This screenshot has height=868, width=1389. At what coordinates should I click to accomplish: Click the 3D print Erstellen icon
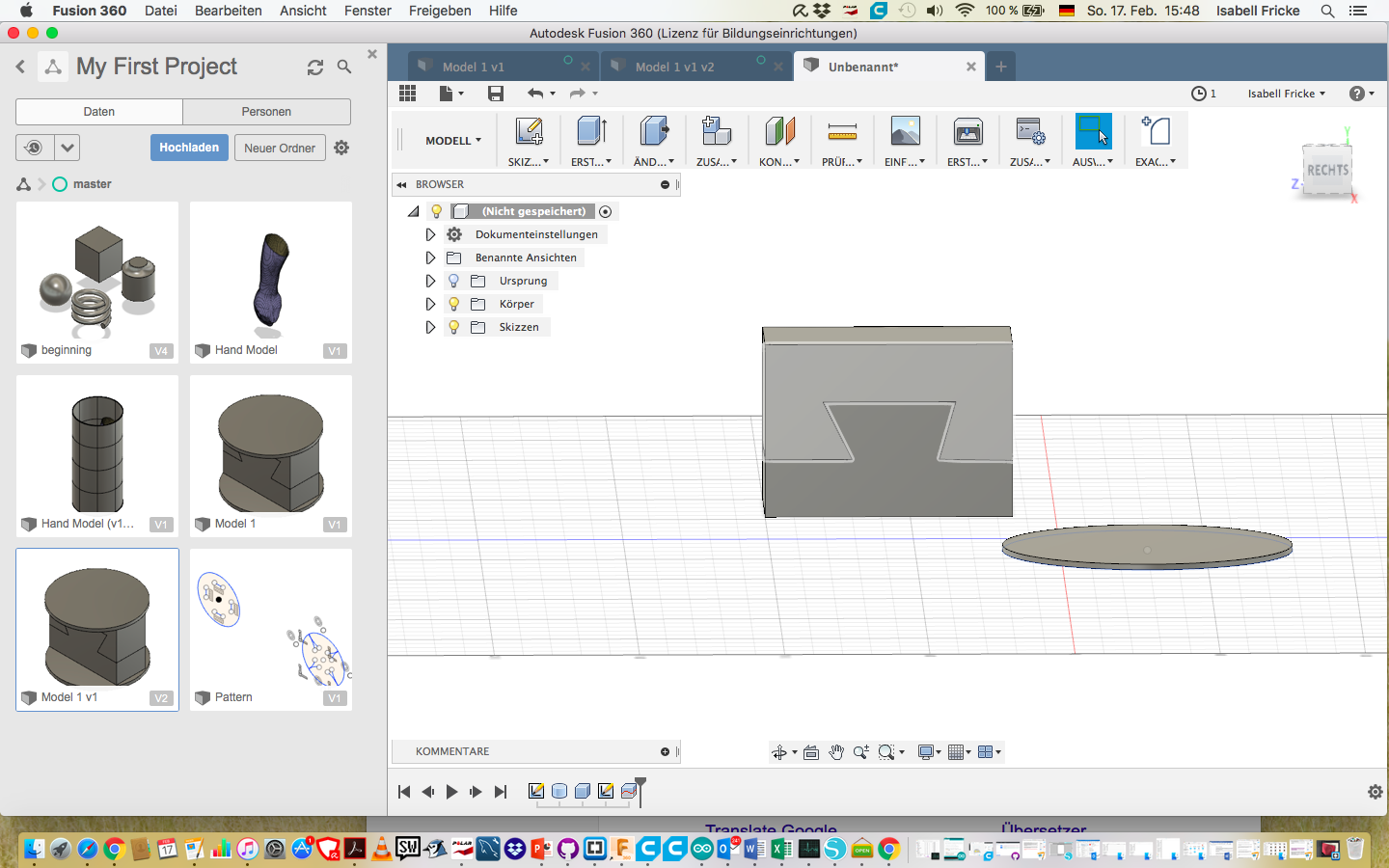pos(967,132)
